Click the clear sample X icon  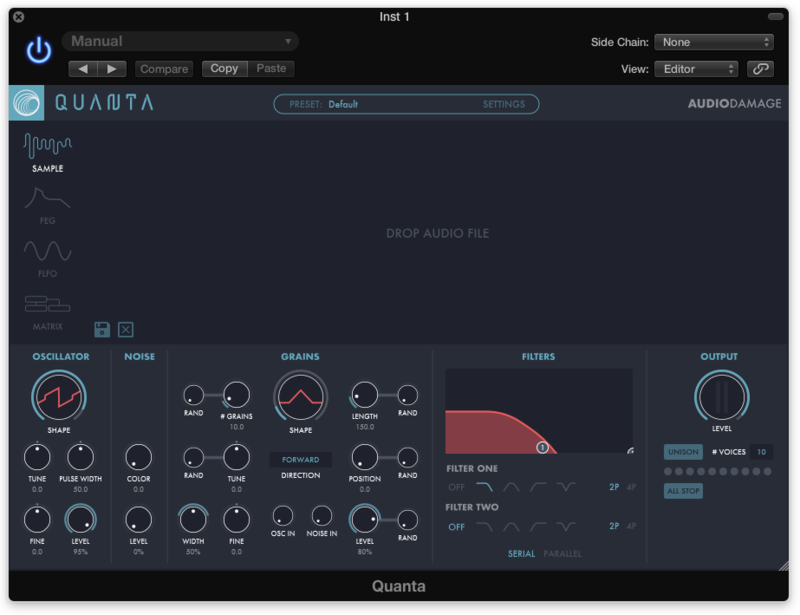(x=126, y=329)
